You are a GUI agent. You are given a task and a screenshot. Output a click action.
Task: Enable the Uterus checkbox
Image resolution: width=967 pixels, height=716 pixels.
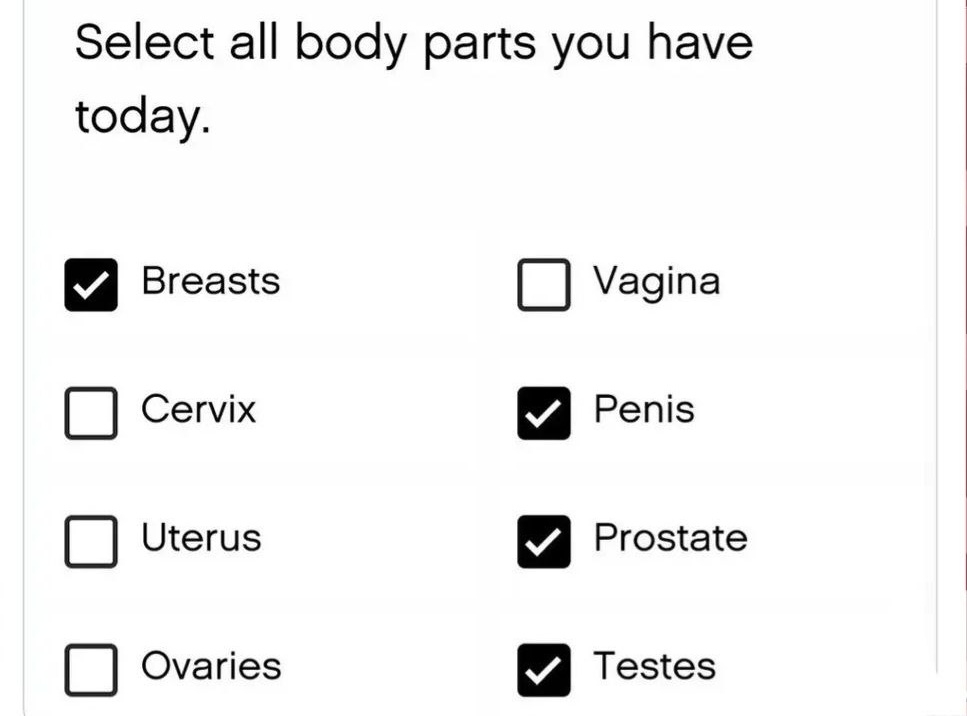click(91, 541)
